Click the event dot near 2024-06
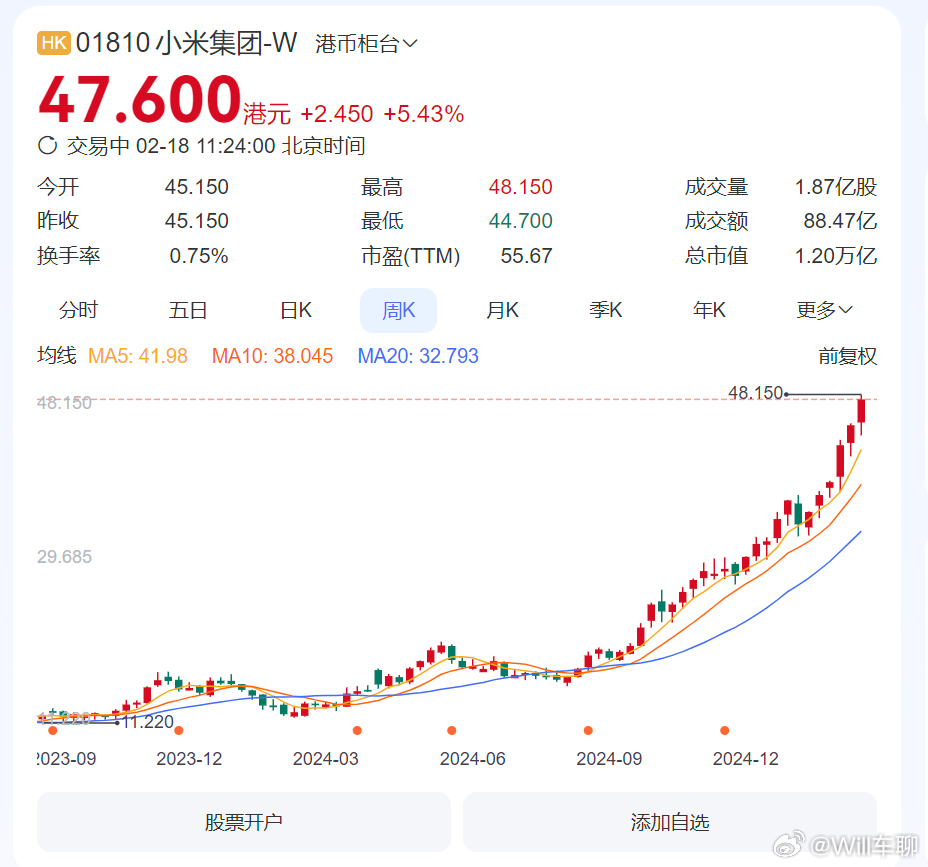This screenshot has width=928, height=867. click(x=452, y=731)
